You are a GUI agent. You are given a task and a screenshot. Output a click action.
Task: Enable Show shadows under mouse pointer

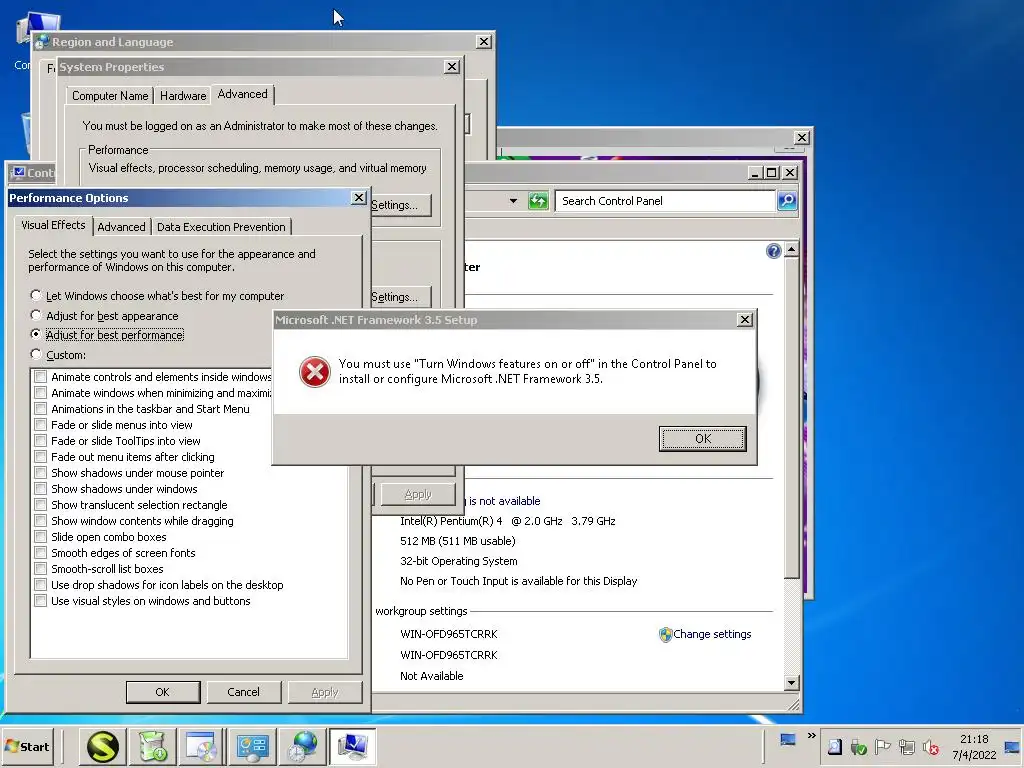tap(40, 473)
